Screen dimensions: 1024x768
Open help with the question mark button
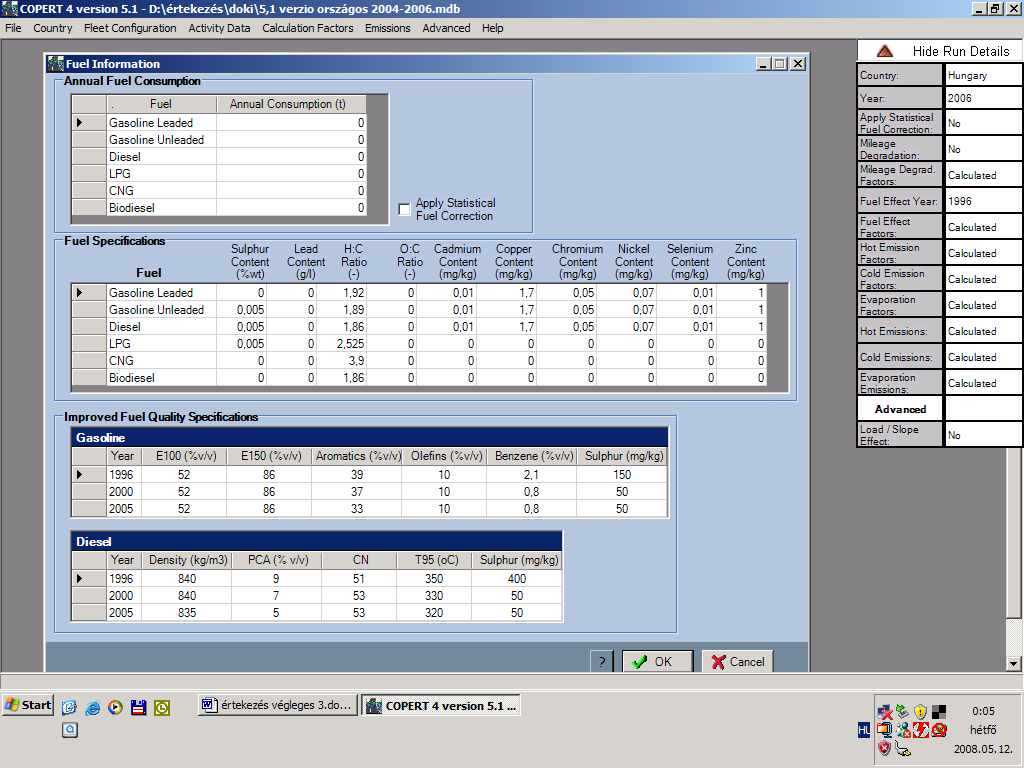[x=601, y=662]
